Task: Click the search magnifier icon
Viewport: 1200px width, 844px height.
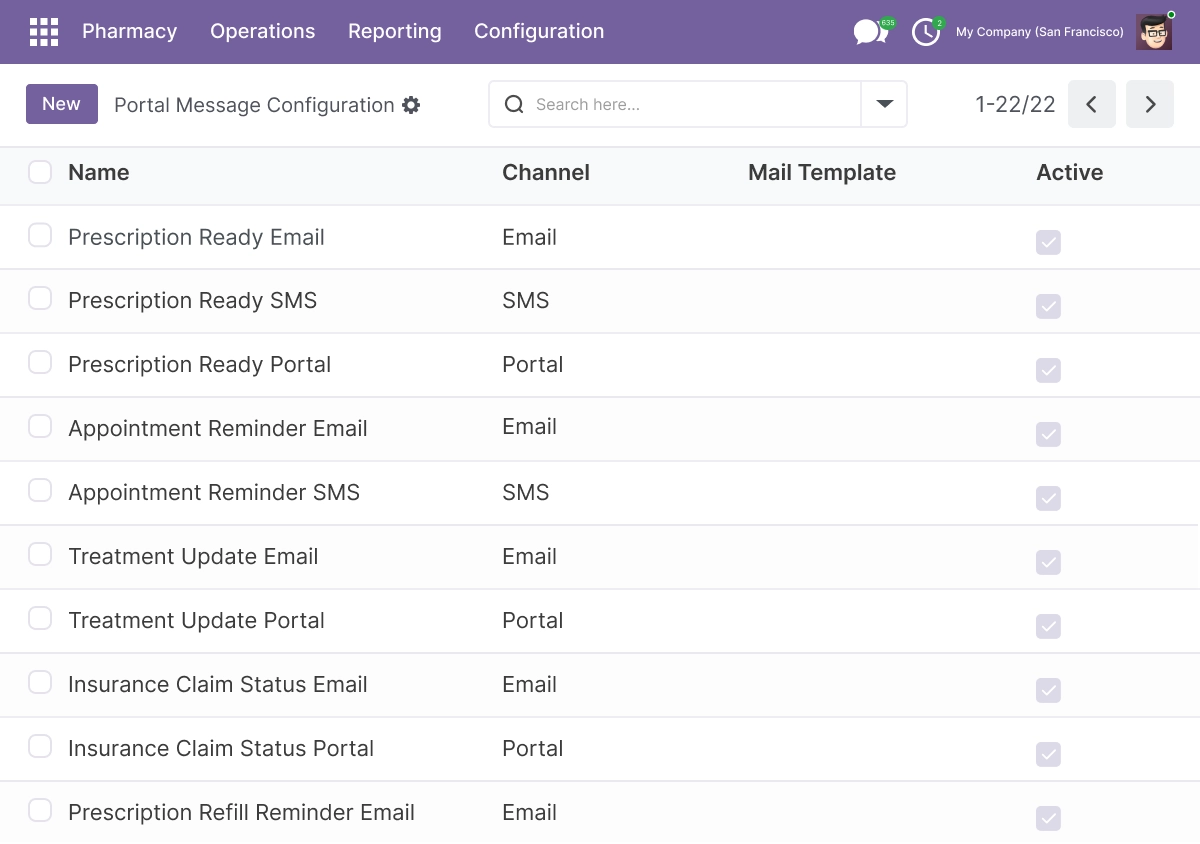Action: (514, 104)
